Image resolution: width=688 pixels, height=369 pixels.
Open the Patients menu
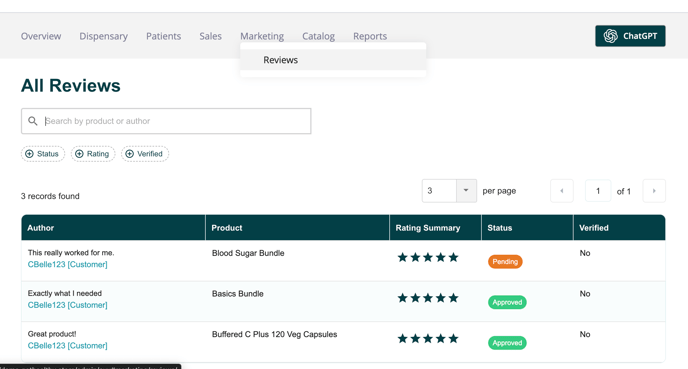[x=163, y=36]
